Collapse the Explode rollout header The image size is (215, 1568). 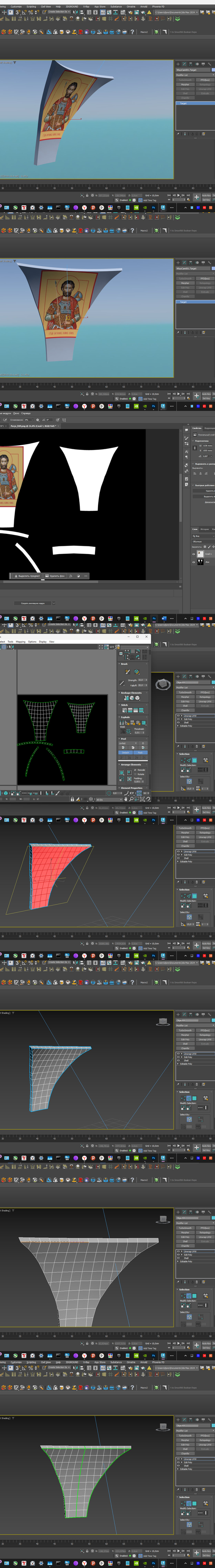[126, 717]
